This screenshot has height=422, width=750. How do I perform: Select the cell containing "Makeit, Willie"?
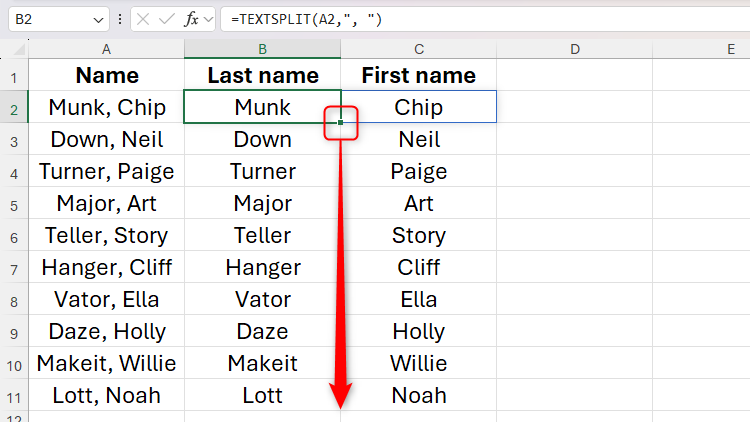click(106, 363)
